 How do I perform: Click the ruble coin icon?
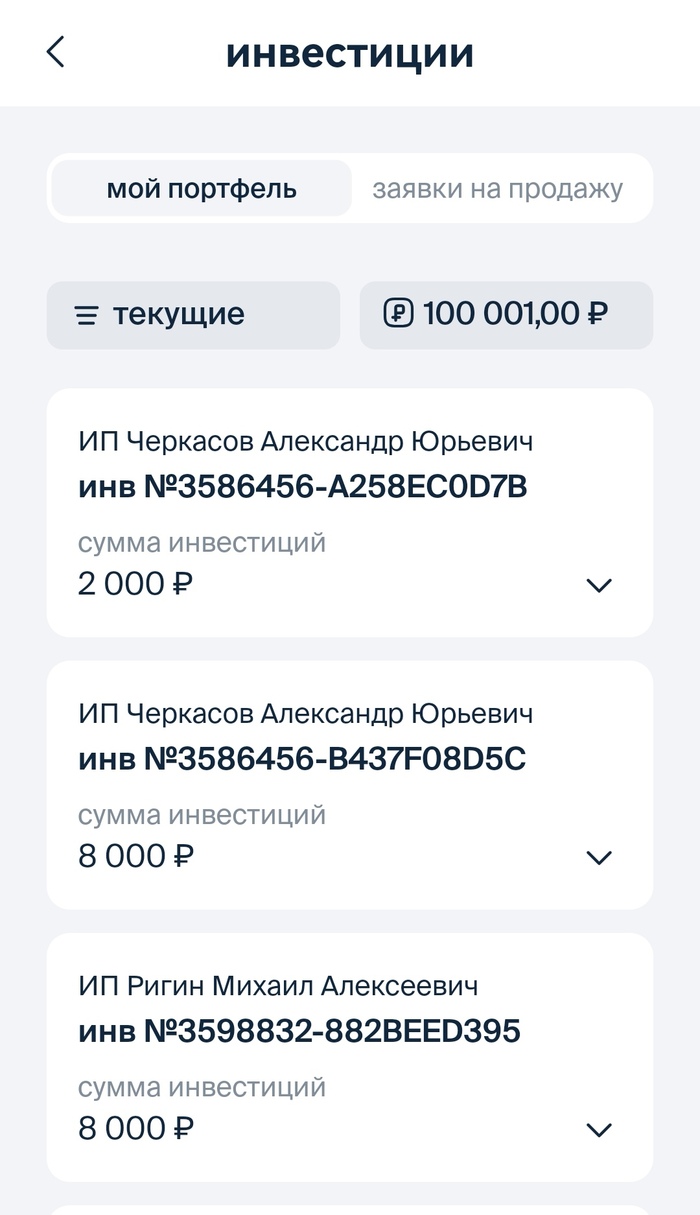(398, 314)
